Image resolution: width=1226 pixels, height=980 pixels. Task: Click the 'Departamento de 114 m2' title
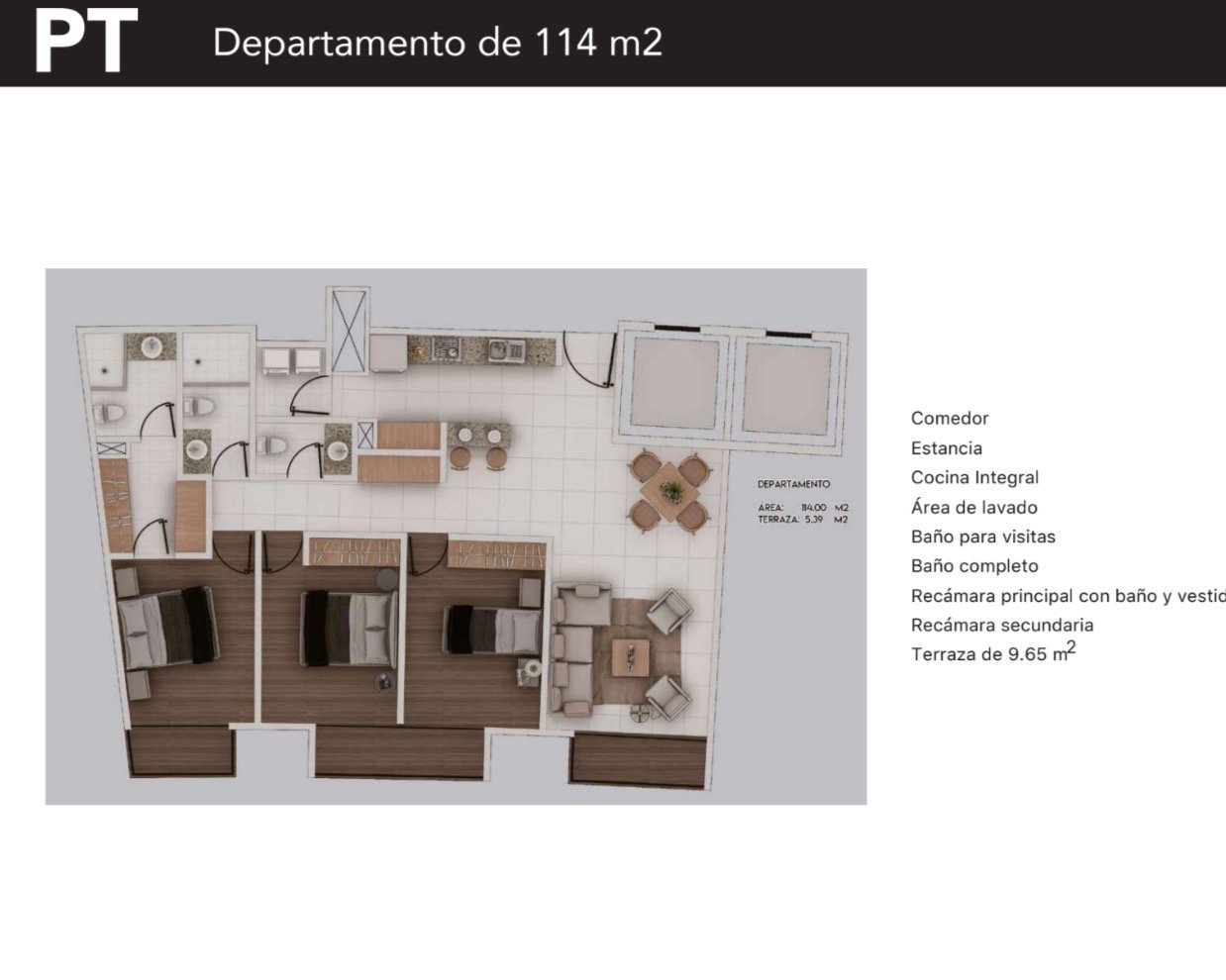[x=437, y=43]
